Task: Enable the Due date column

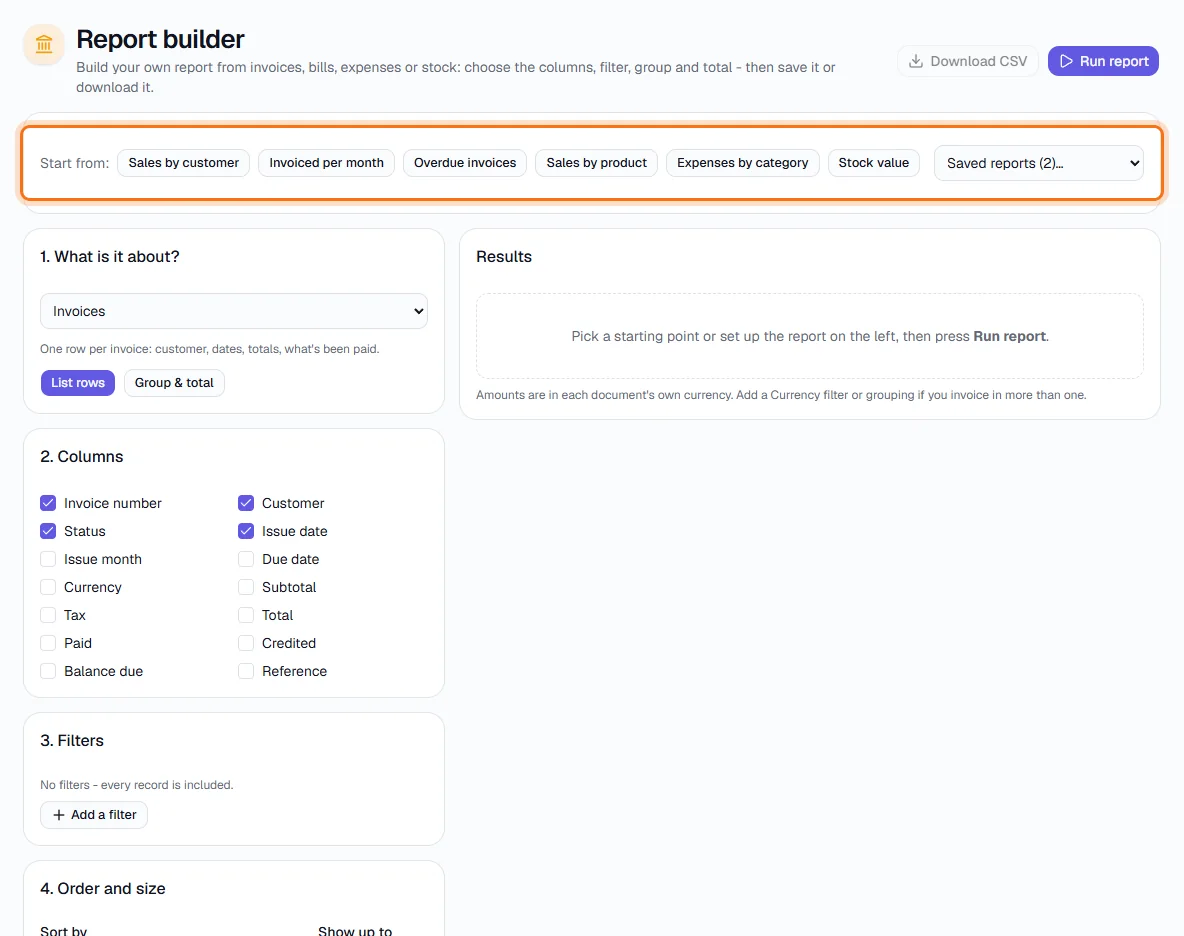Action: pos(245,559)
